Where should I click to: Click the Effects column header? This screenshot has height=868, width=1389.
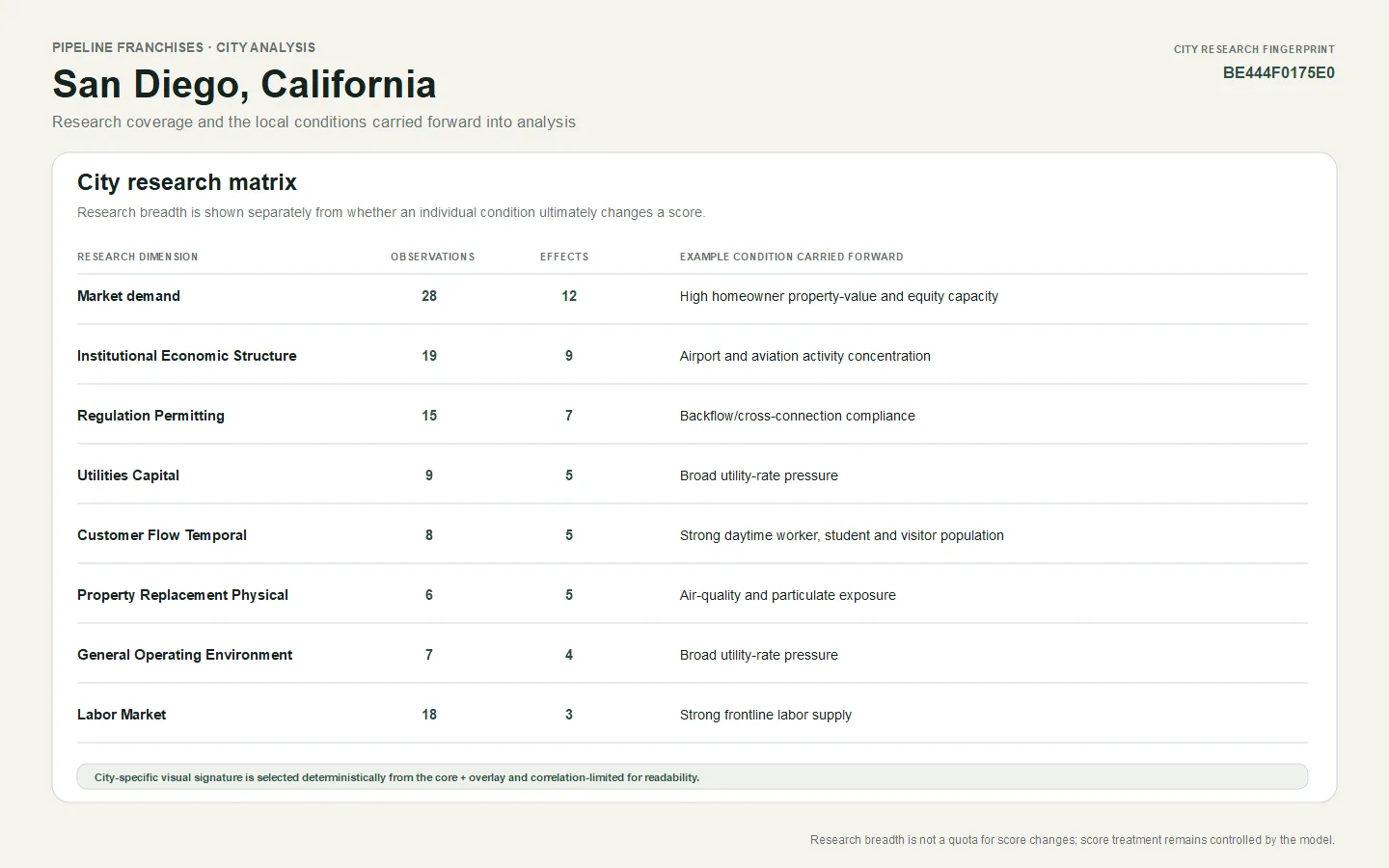point(564,258)
